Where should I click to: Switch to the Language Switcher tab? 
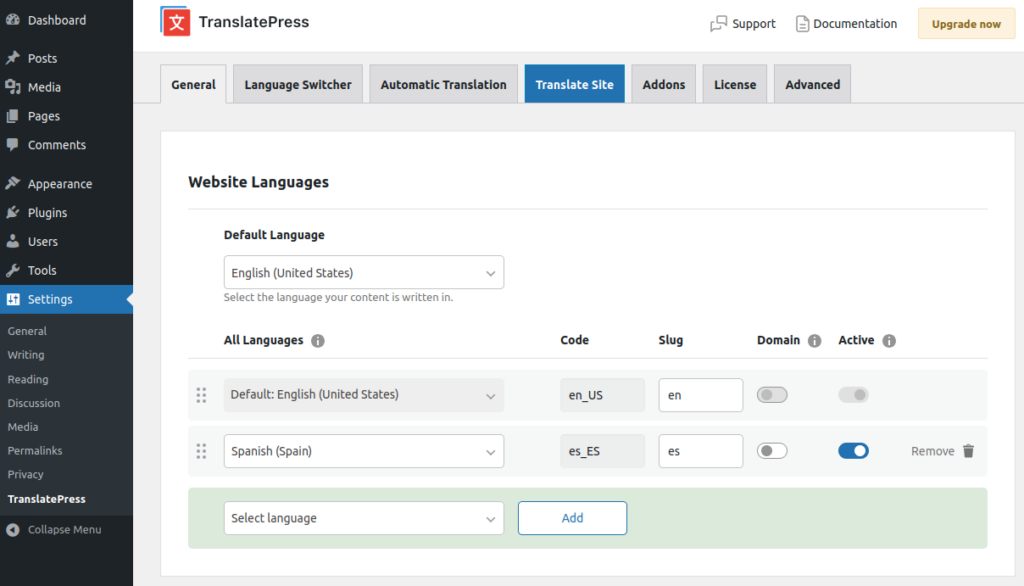(298, 85)
